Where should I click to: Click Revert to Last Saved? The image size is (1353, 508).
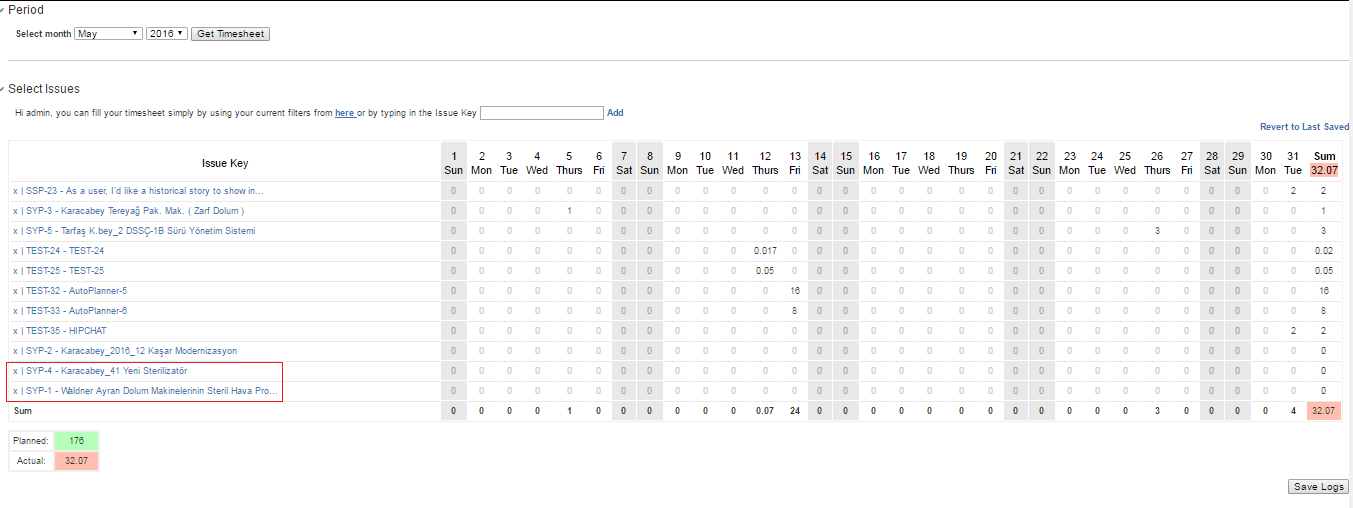[x=1304, y=127]
